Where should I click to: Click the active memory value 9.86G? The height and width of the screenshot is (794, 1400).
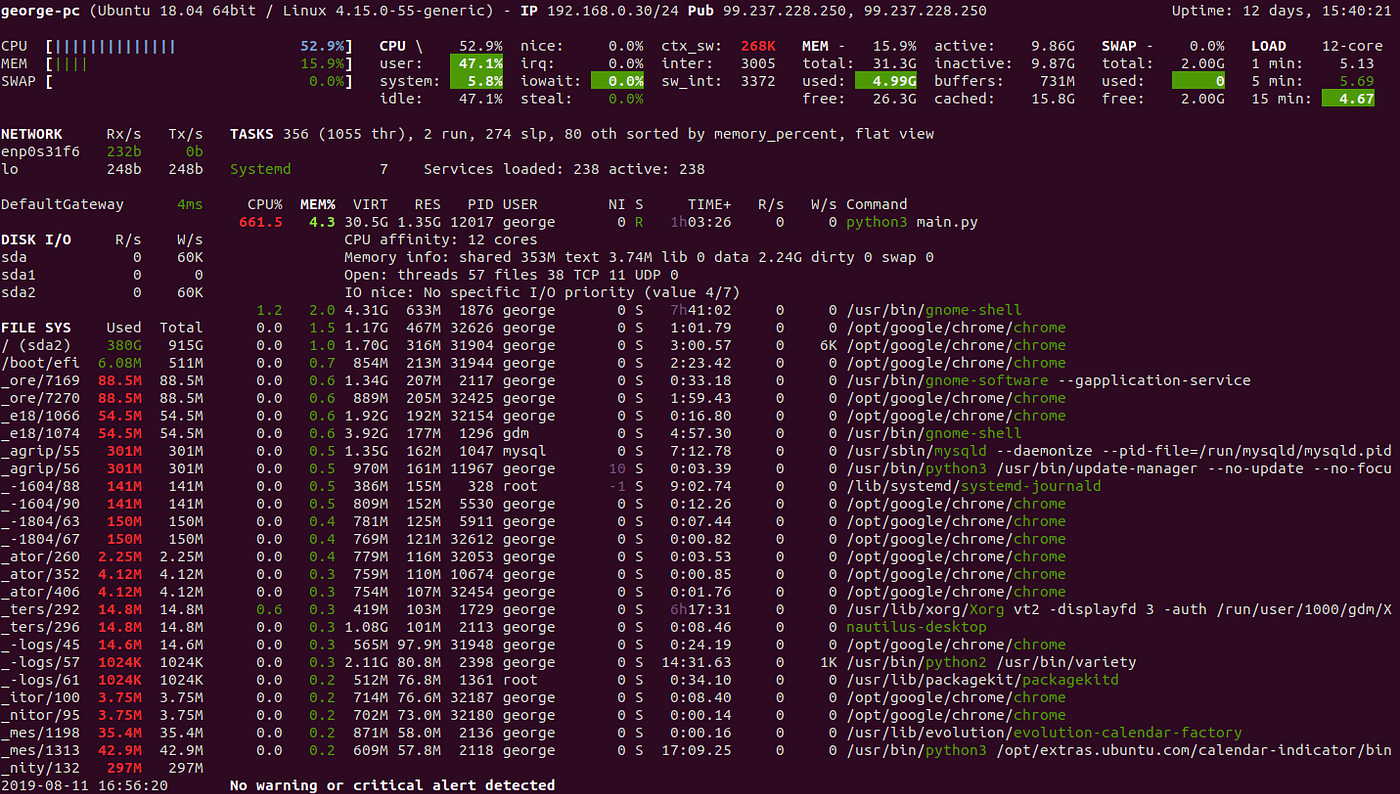coord(1053,46)
